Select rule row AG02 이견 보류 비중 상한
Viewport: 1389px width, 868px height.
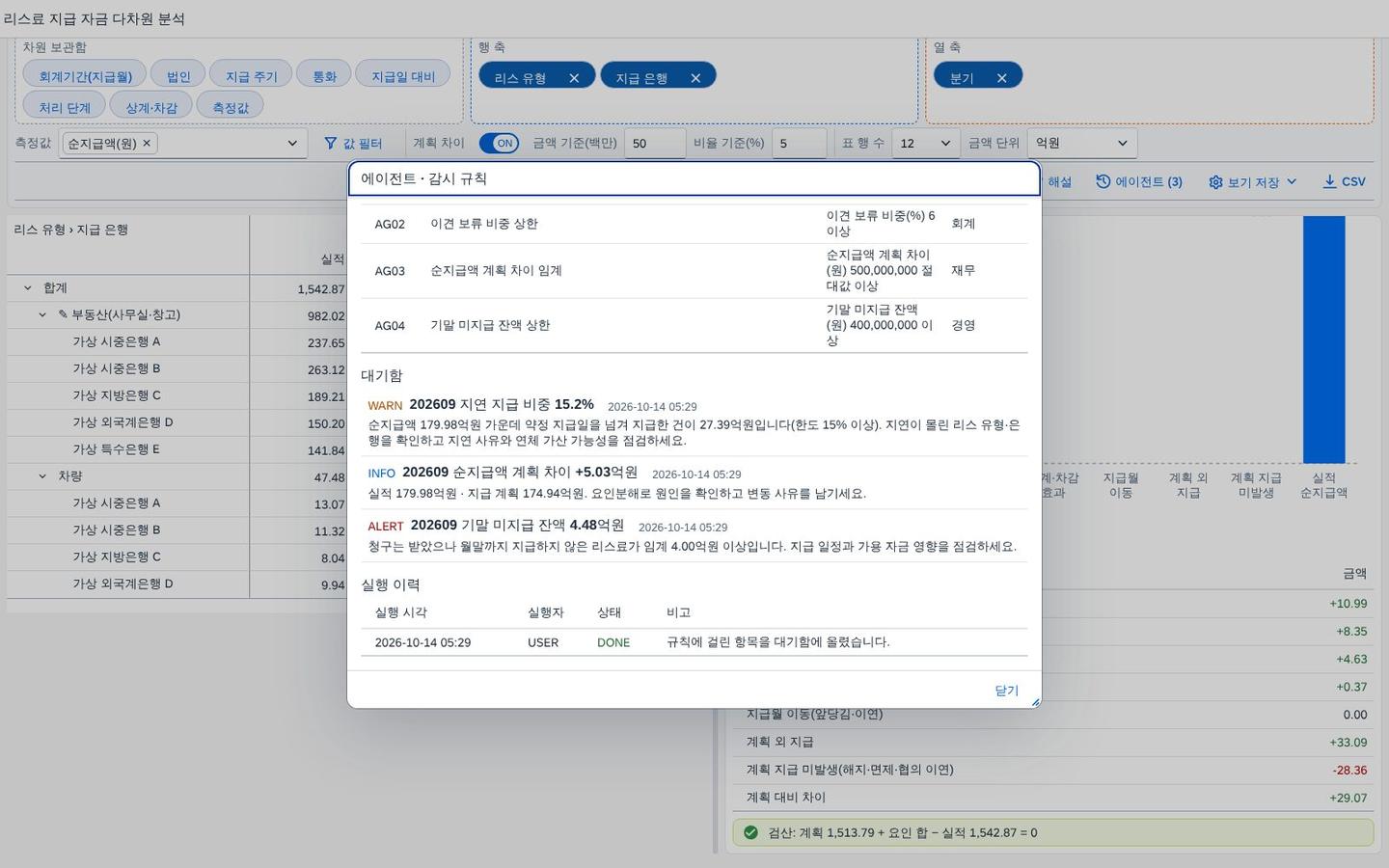point(694,224)
